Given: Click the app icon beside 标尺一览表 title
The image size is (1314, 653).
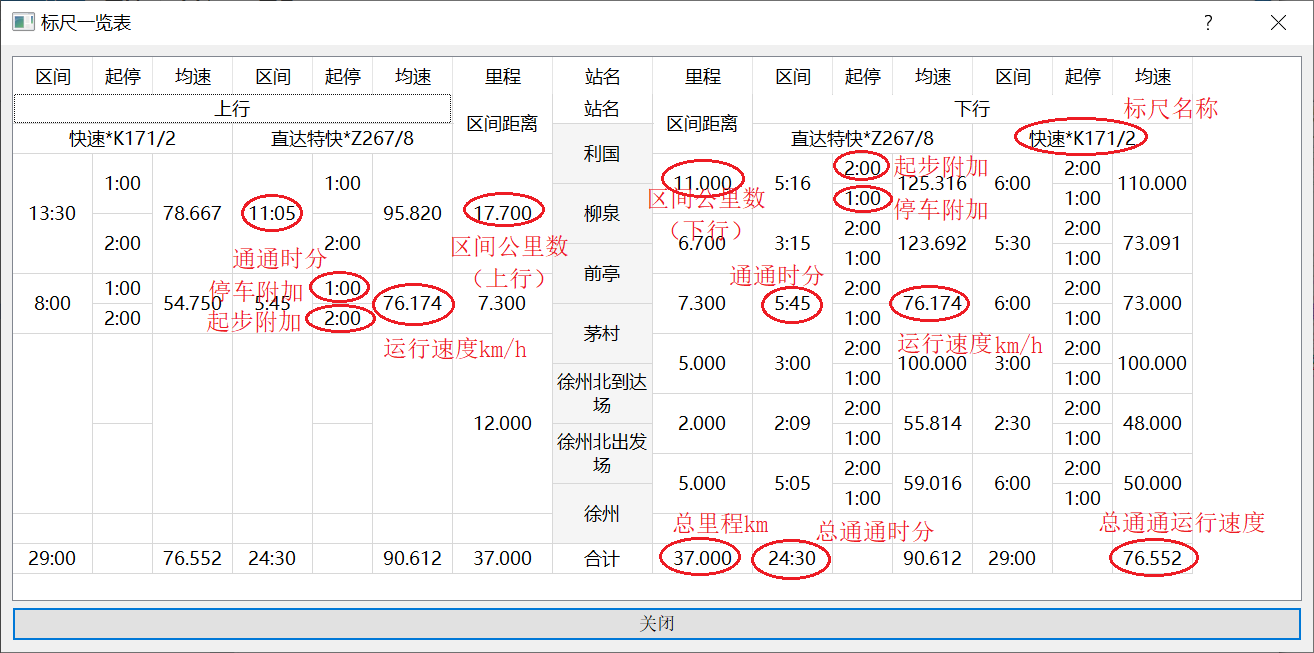Looking at the screenshot, I should [22, 22].
